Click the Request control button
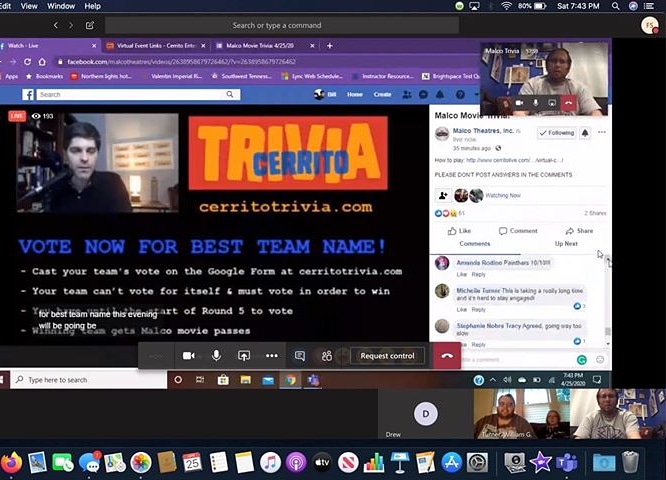 click(x=387, y=356)
